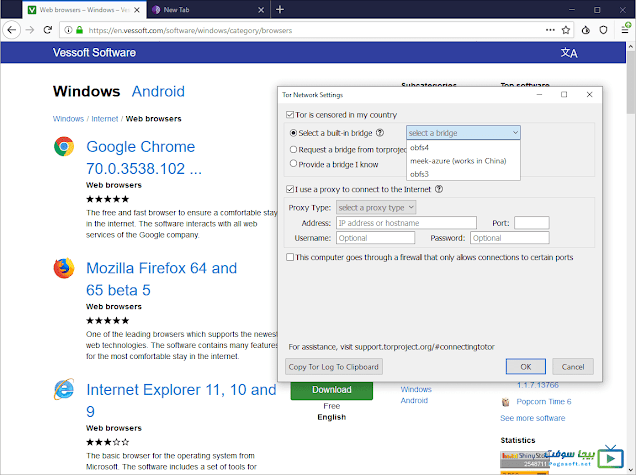Screen dimensions: 636x475
Task: Click the page vertical scrollbar thumb
Action: (631, 83)
